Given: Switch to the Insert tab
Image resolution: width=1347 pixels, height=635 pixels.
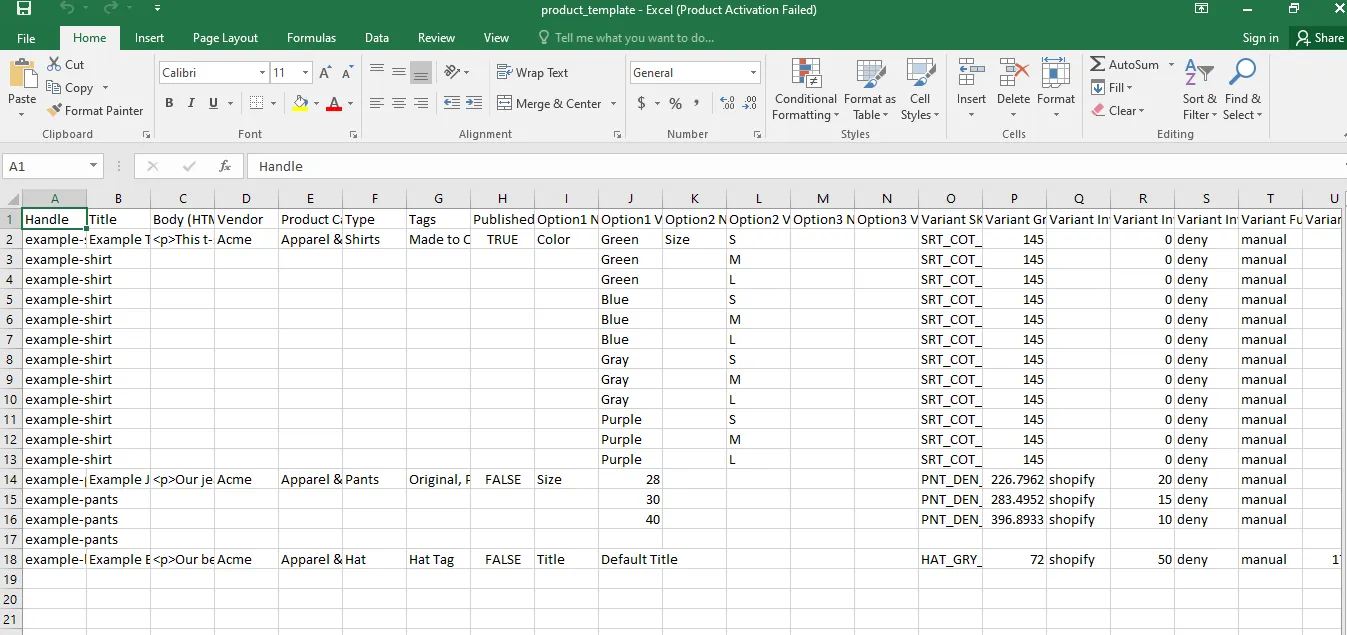Looking at the screenshot, I should 150,38.
